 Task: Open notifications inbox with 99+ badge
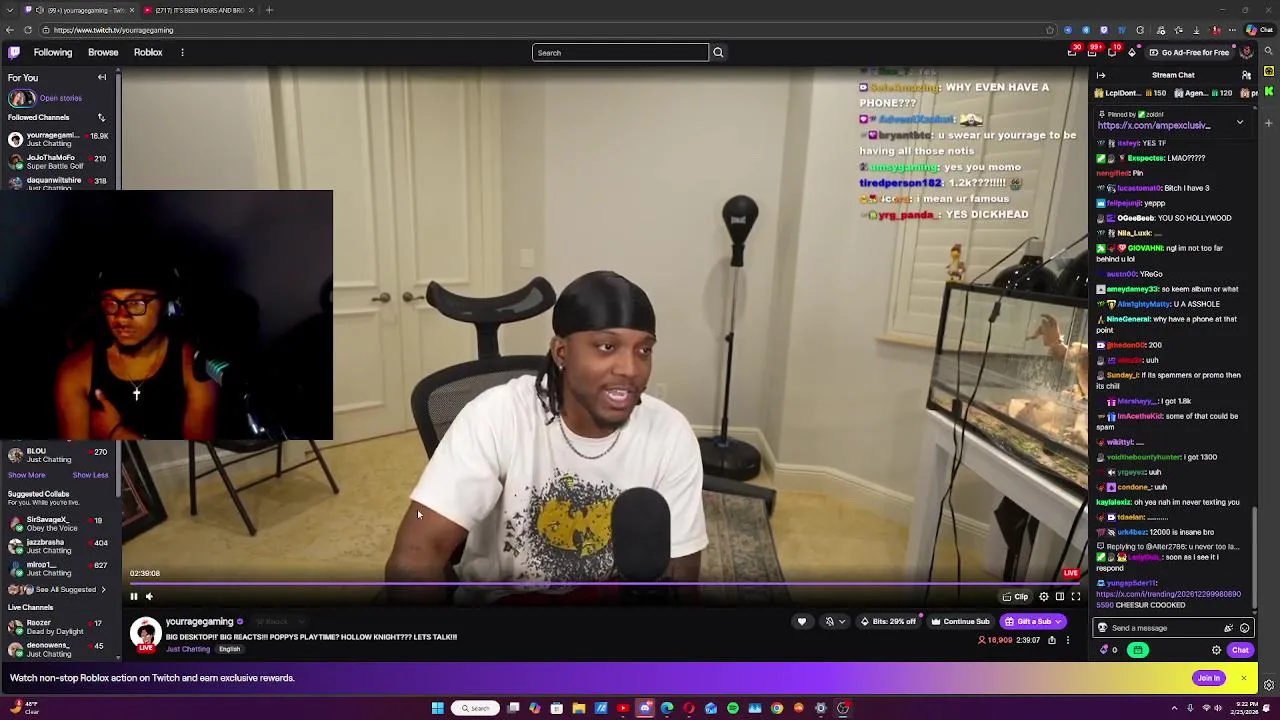pos(1092,52)
